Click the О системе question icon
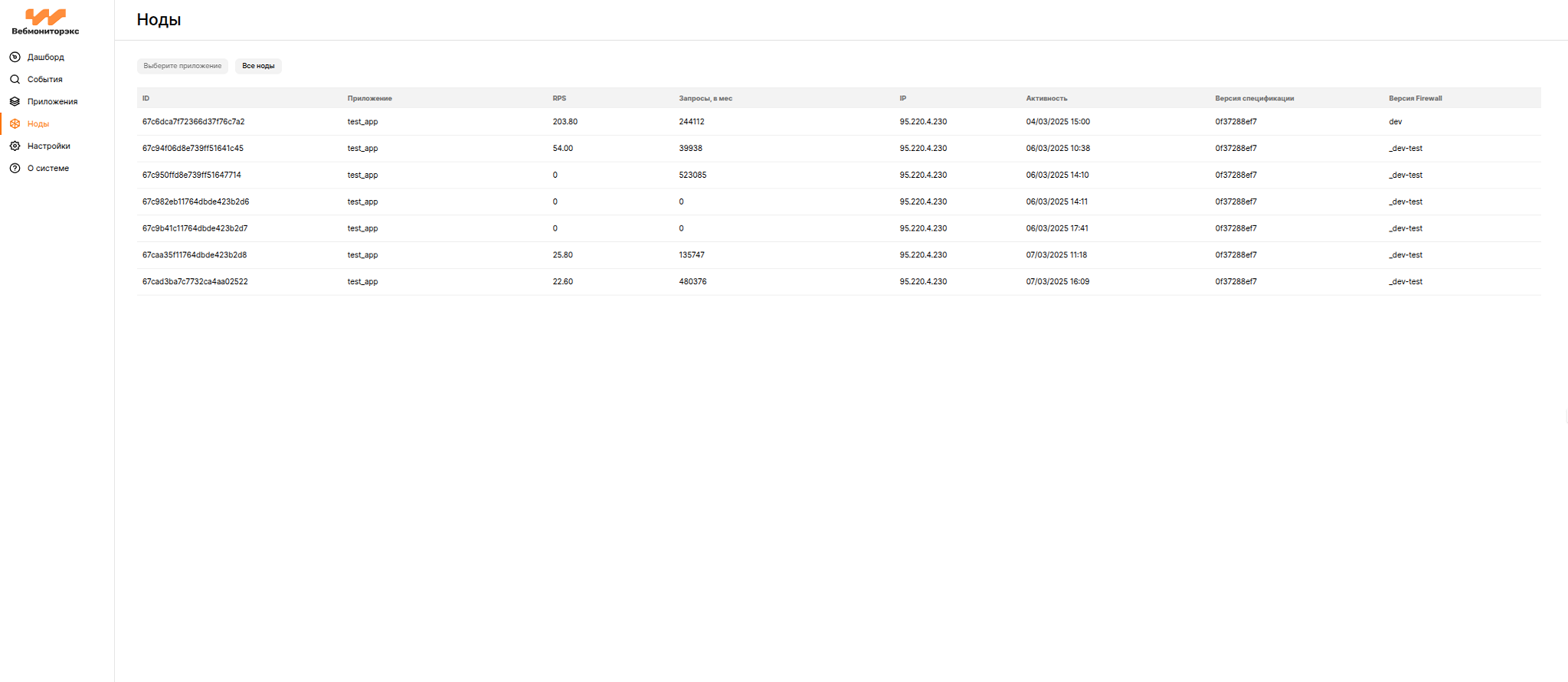The width and height of the screenshot is (1568, 682). [15, 169]
